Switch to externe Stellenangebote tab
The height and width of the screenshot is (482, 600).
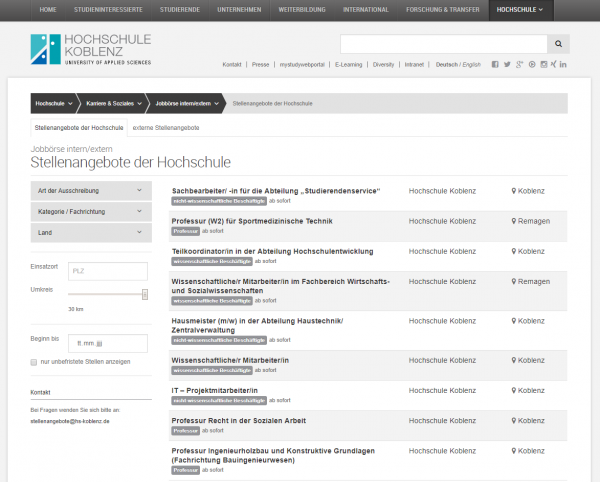coord(166,128)
